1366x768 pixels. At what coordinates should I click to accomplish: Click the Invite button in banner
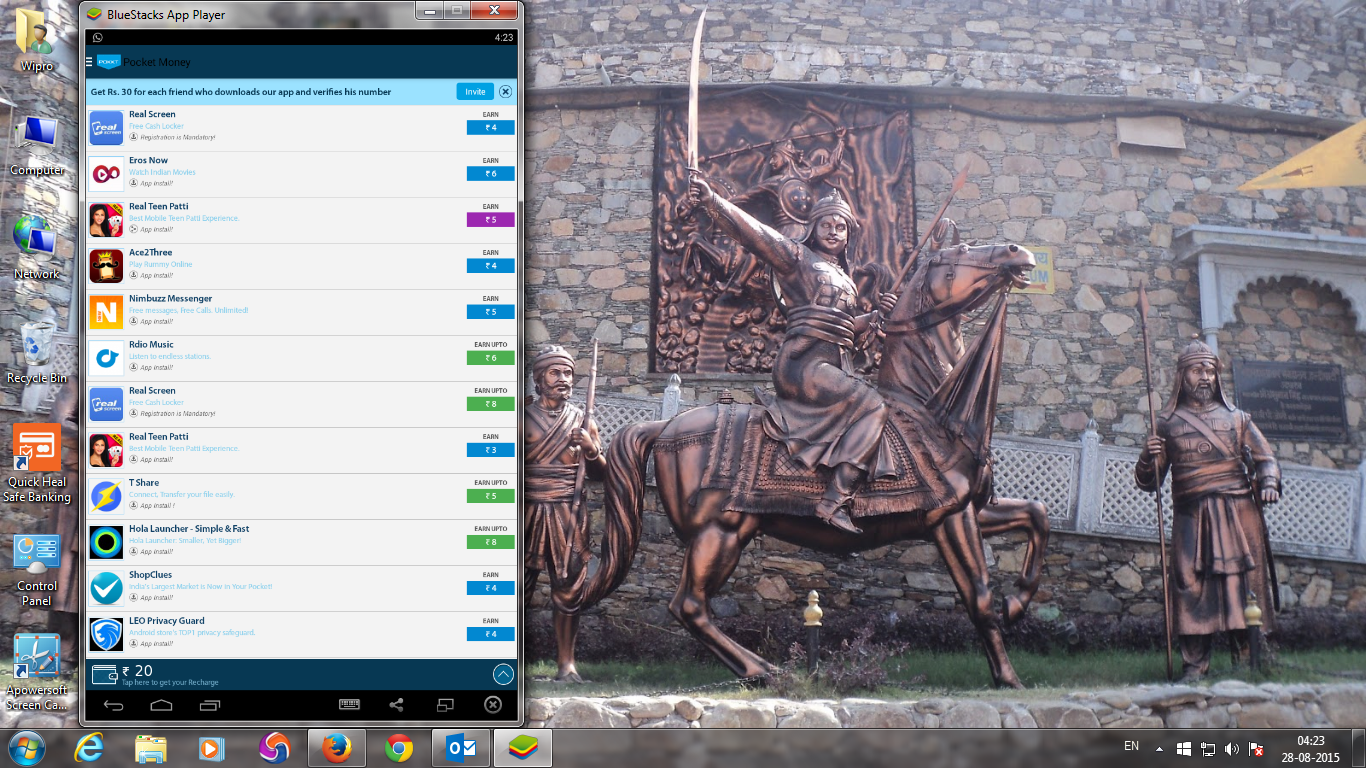tap(475, 91)
